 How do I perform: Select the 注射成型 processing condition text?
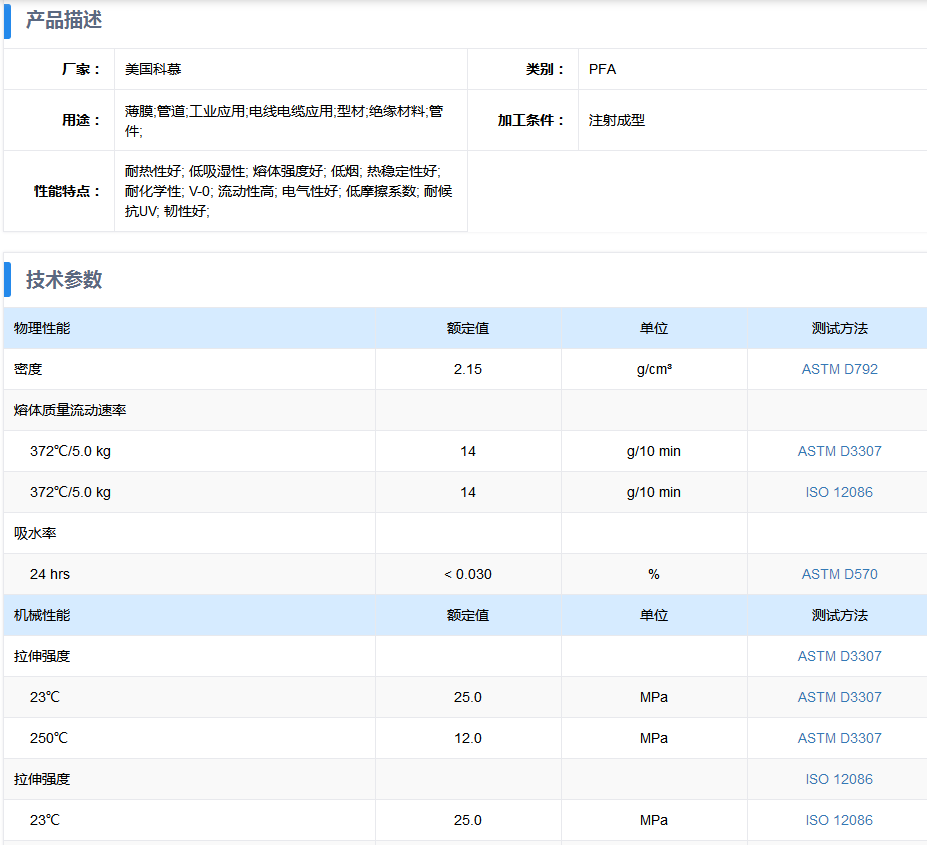[x=616, y=120]
